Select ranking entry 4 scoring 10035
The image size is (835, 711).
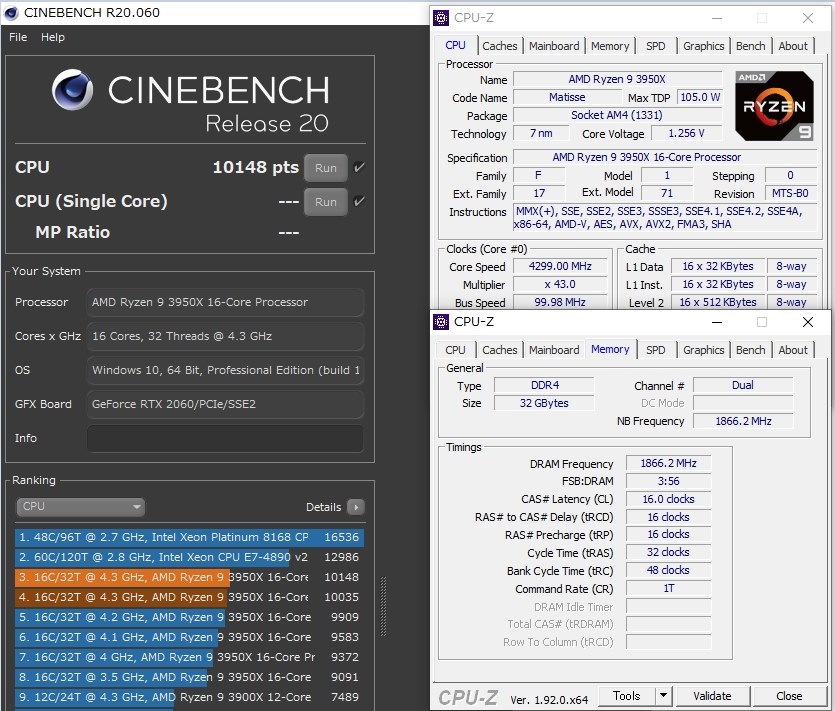(190, 597)
